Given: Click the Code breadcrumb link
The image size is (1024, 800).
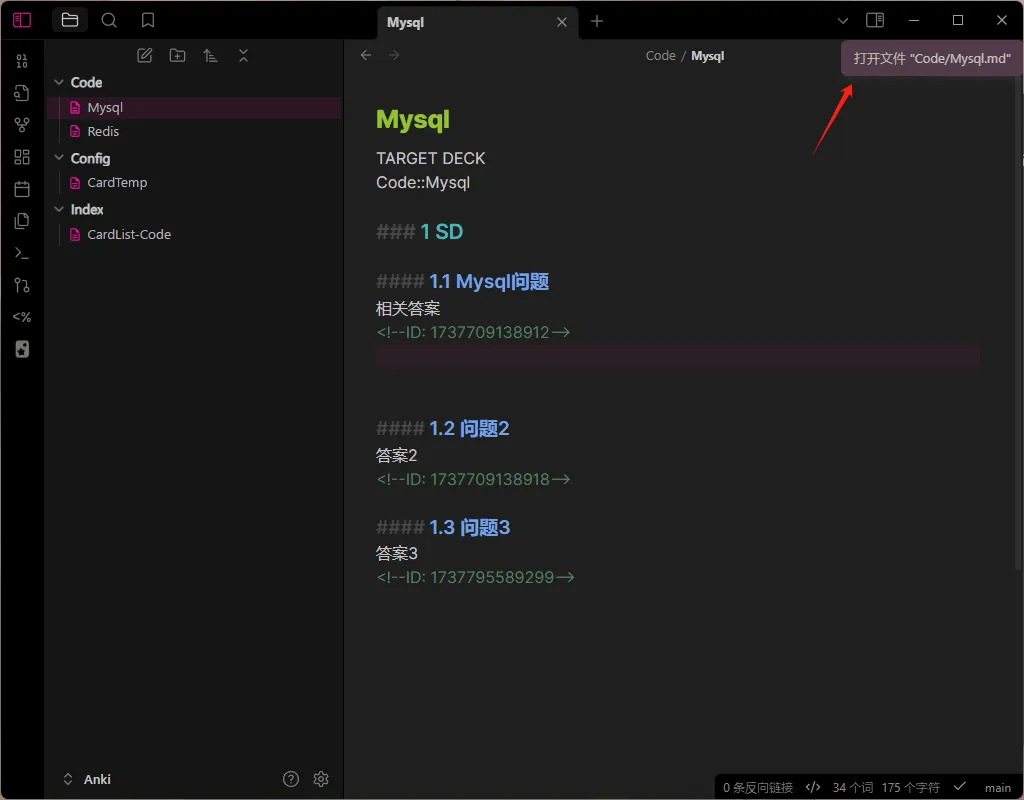Looking at the screenshot, I should coord(660,56).
